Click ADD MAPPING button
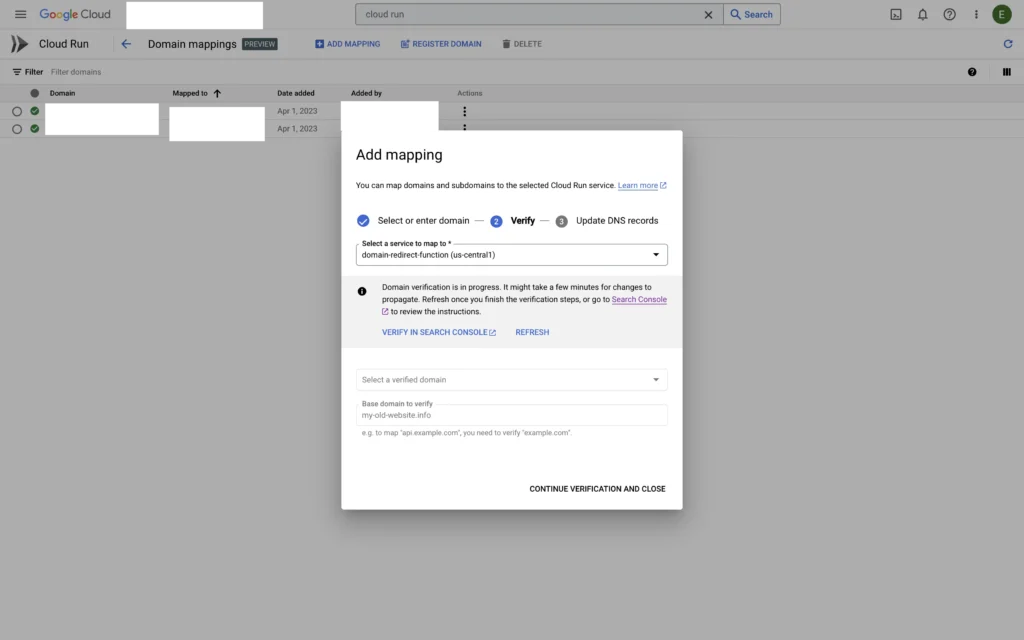This screenshot has height=640, width=1024. pyautogui.click(x=347, y=44)
